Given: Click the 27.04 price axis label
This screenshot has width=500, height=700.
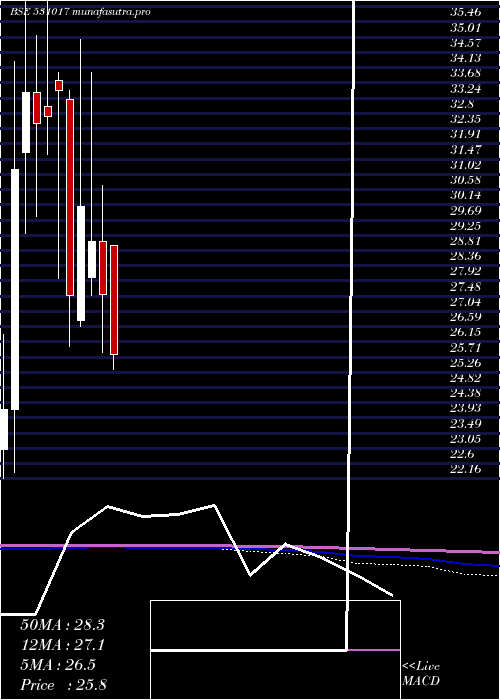Looking at the screenshot, I should pos(465,303).
